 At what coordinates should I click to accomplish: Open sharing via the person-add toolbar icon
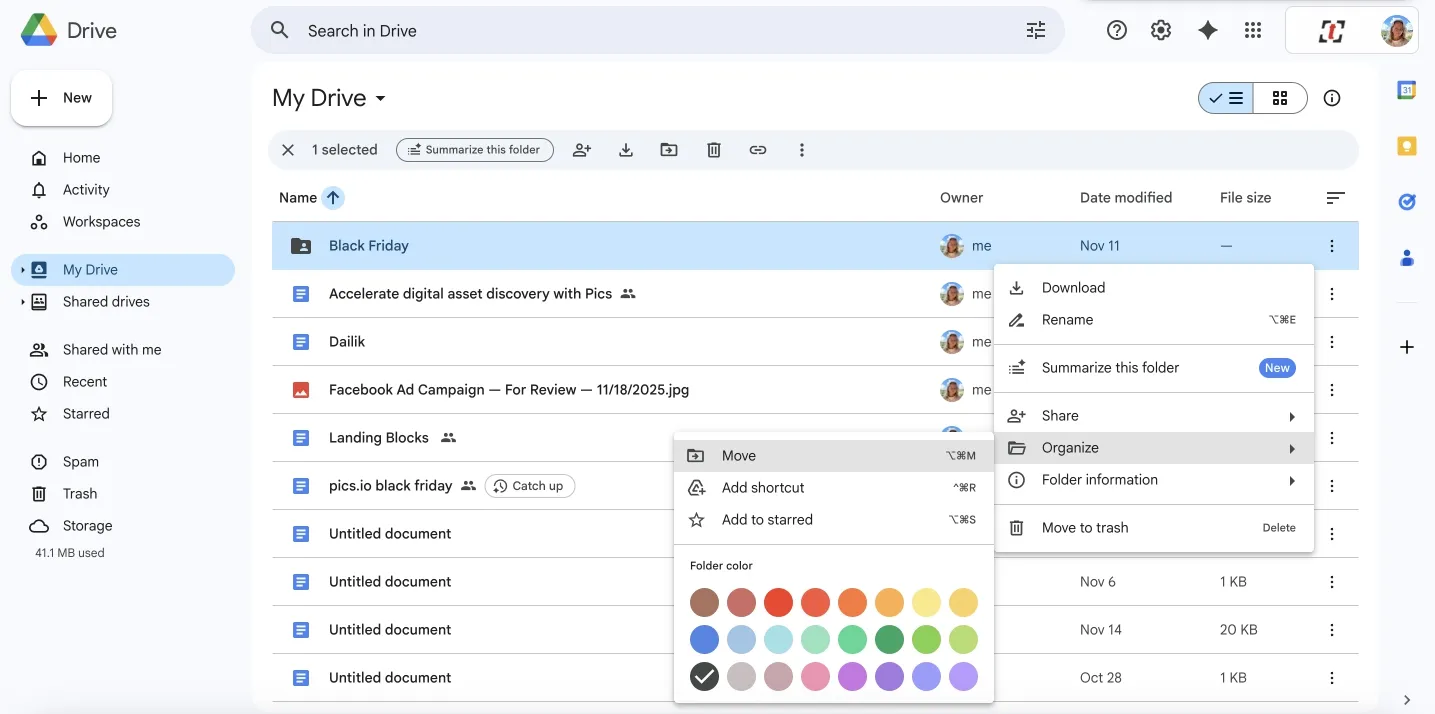click(582, 149)
